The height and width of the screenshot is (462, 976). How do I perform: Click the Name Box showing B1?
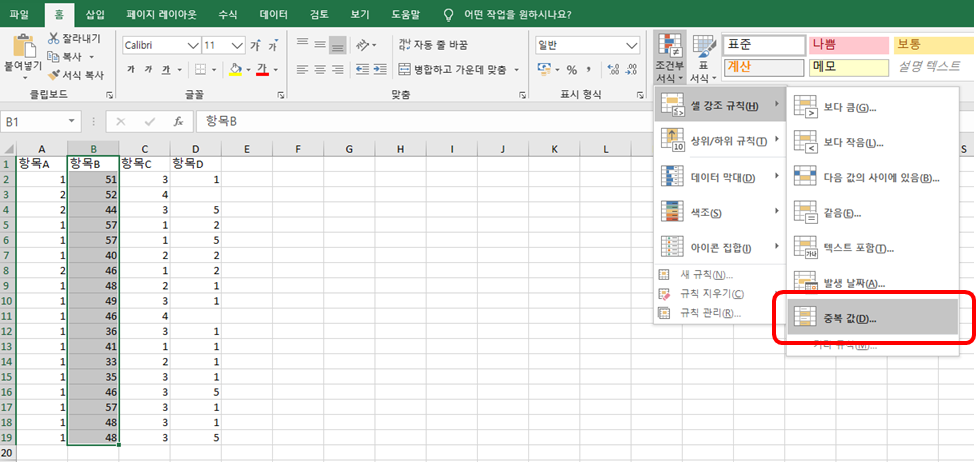[40, 121]
